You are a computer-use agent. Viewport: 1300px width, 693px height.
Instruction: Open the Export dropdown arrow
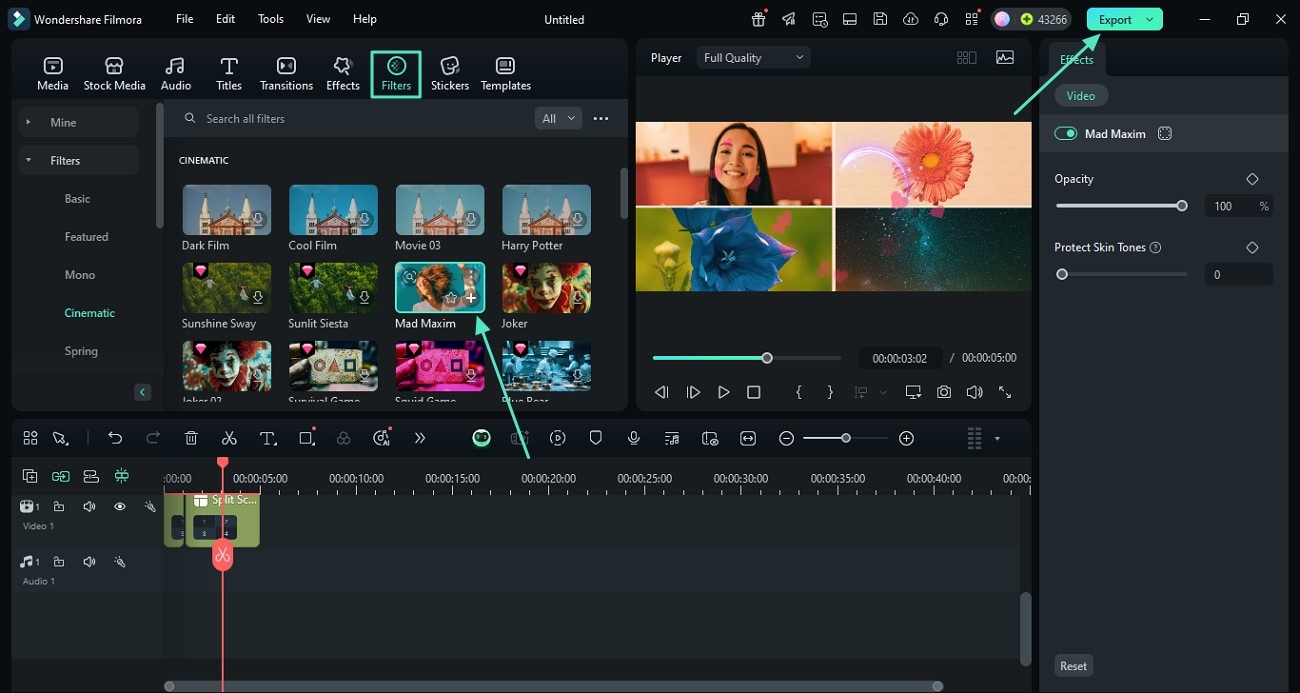(x=1151, y=19)
